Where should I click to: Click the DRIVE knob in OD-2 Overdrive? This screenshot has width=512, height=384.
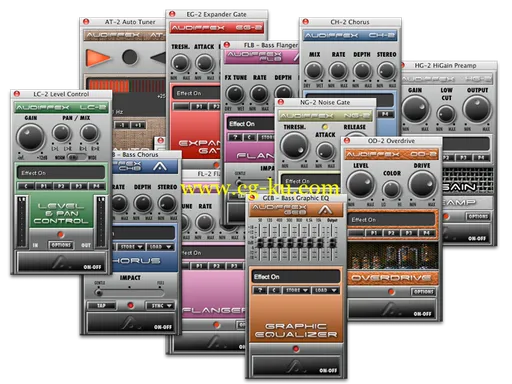tap(422, 184)
